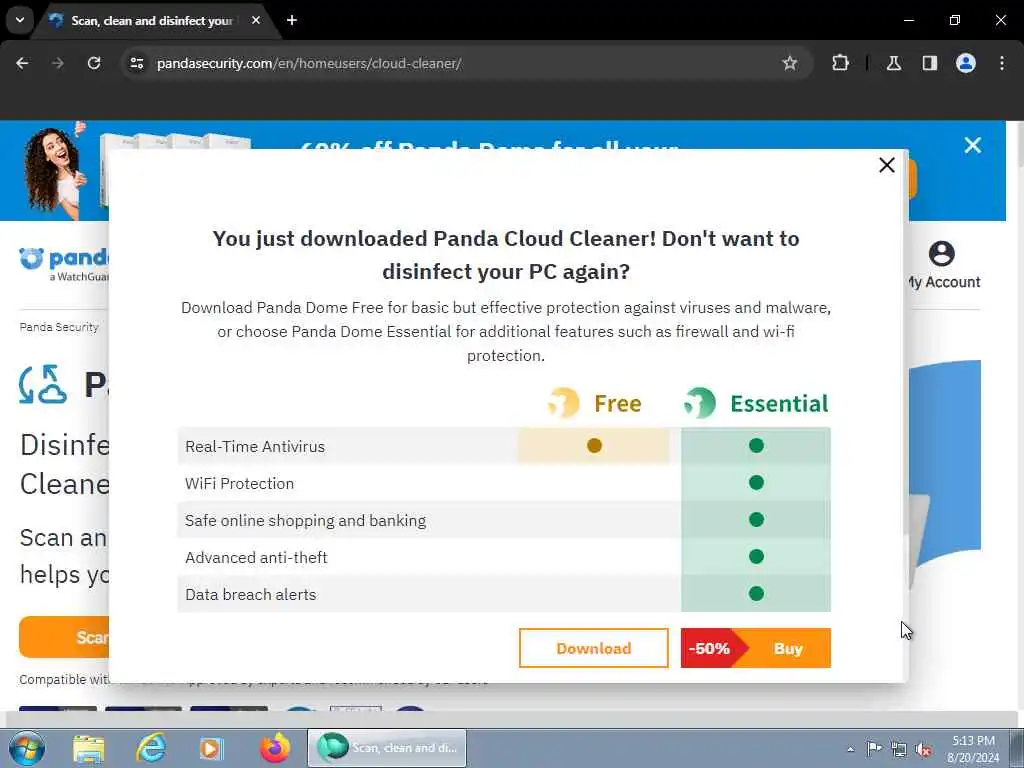Click the 'Data breach alerts' row label
The image size is (1024, 768).
click(251, 594)
